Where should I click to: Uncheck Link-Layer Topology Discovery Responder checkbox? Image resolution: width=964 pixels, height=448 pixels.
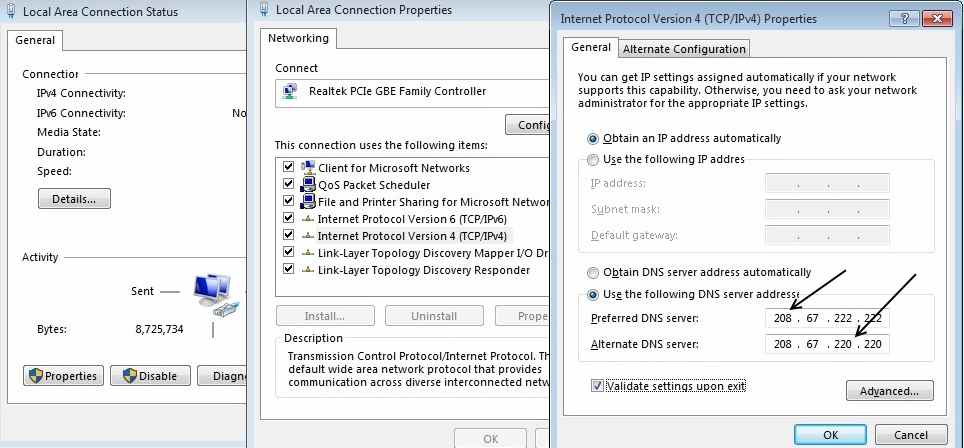(288, 269)
